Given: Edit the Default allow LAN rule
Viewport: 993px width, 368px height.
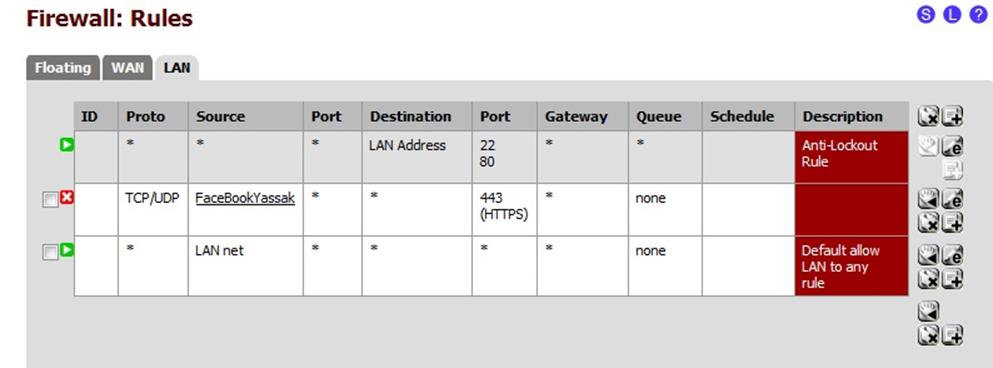Looking at the screenshot, I should pos(952,255).
